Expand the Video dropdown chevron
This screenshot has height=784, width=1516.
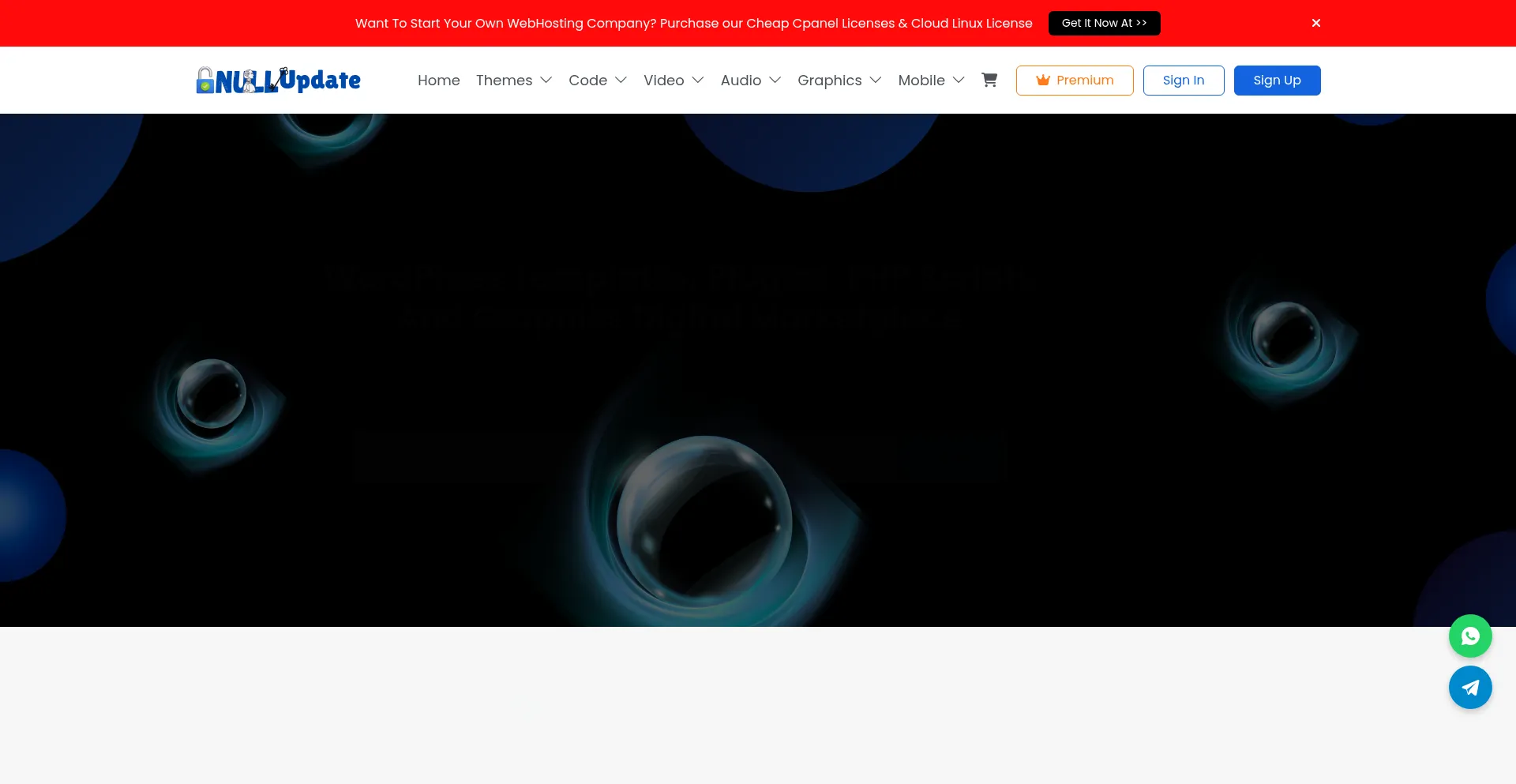(x=697, y=81)
